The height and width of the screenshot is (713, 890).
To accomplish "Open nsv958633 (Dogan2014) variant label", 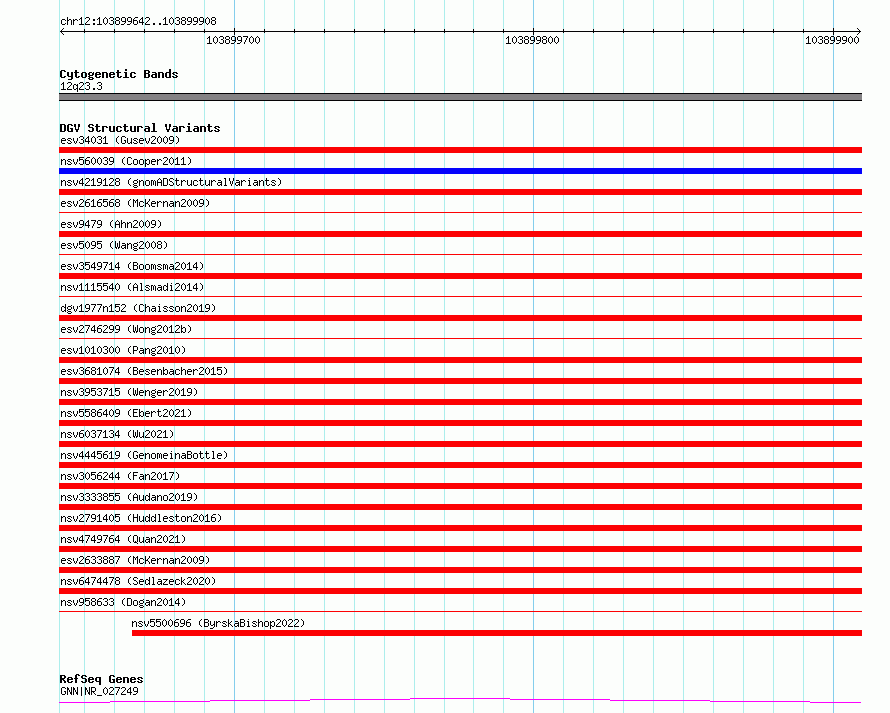I will [x=123, y=602].
